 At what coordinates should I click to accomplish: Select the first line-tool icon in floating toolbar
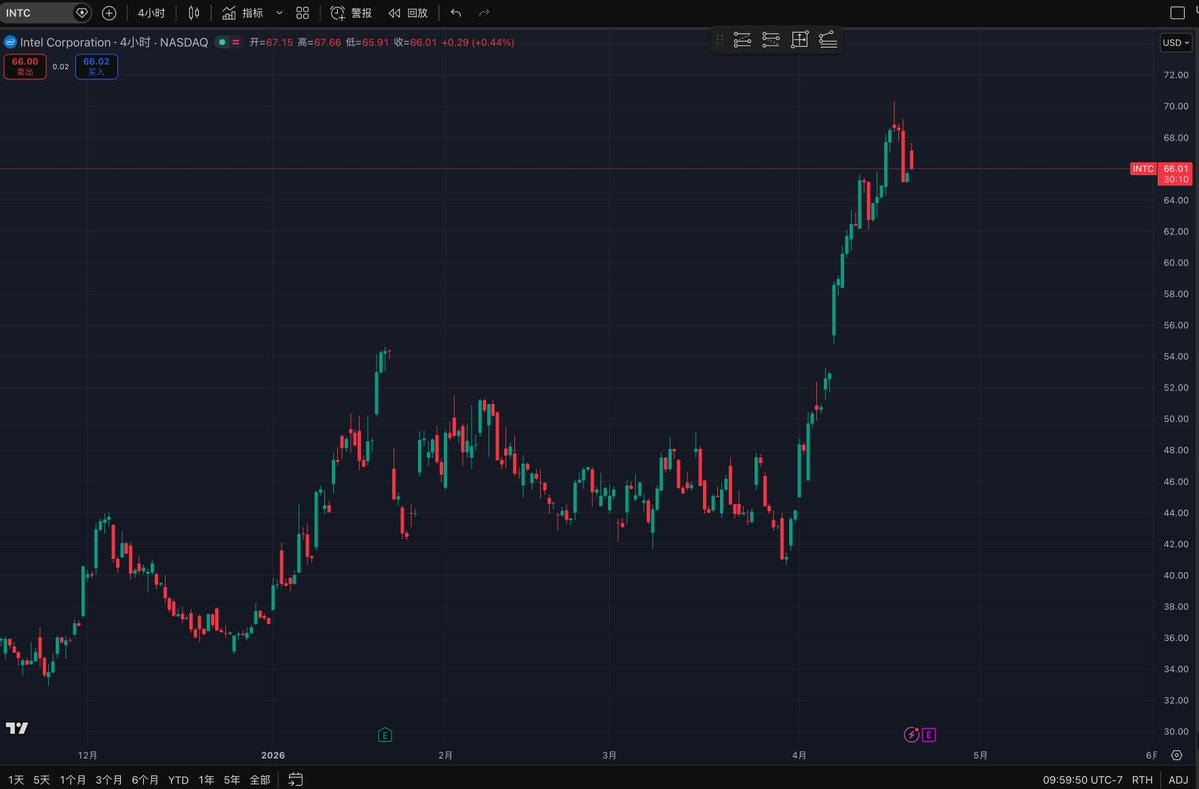pyautogui.click(x=742, y=40)
